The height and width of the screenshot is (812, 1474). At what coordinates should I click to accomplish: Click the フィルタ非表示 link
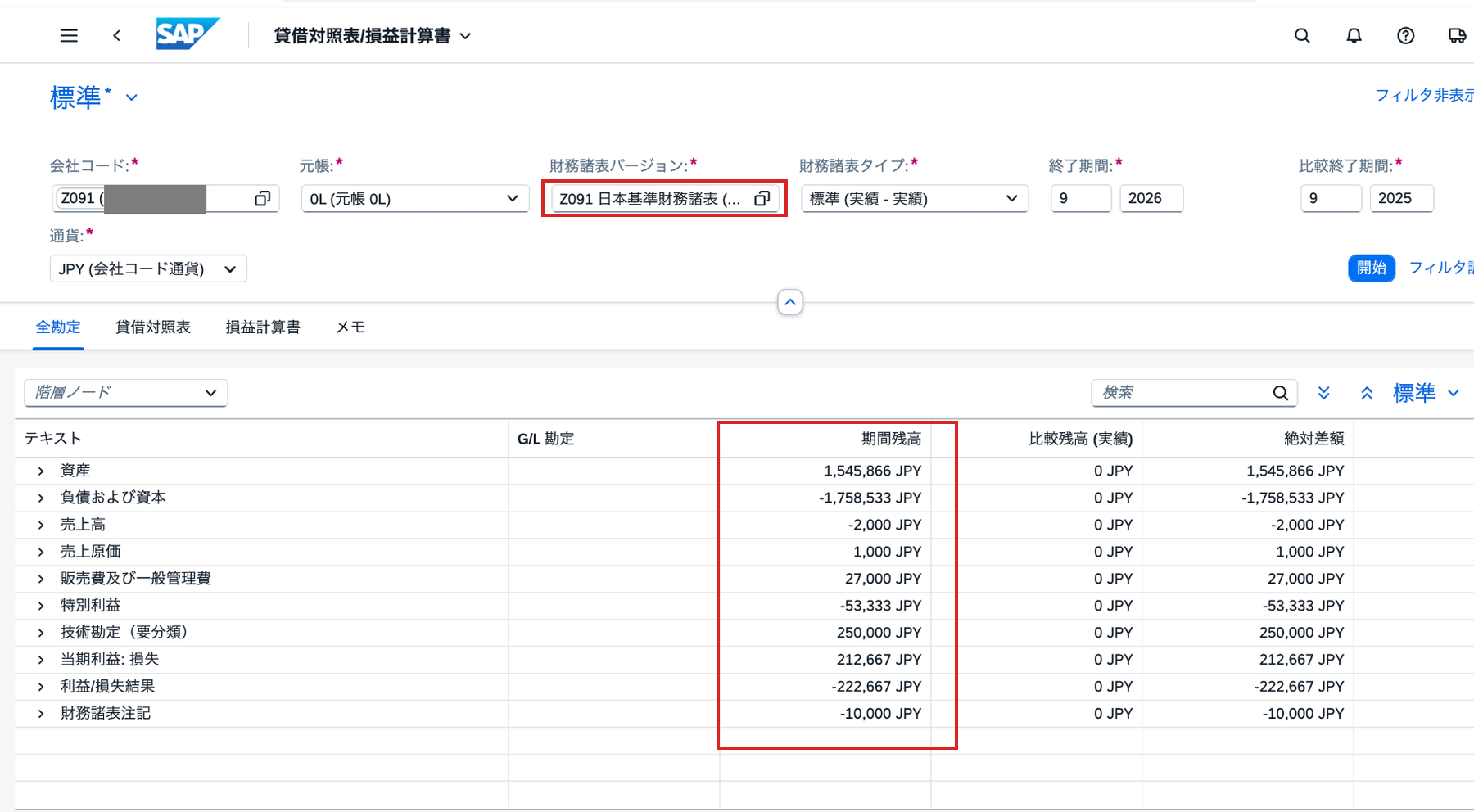pos(1425,96)
